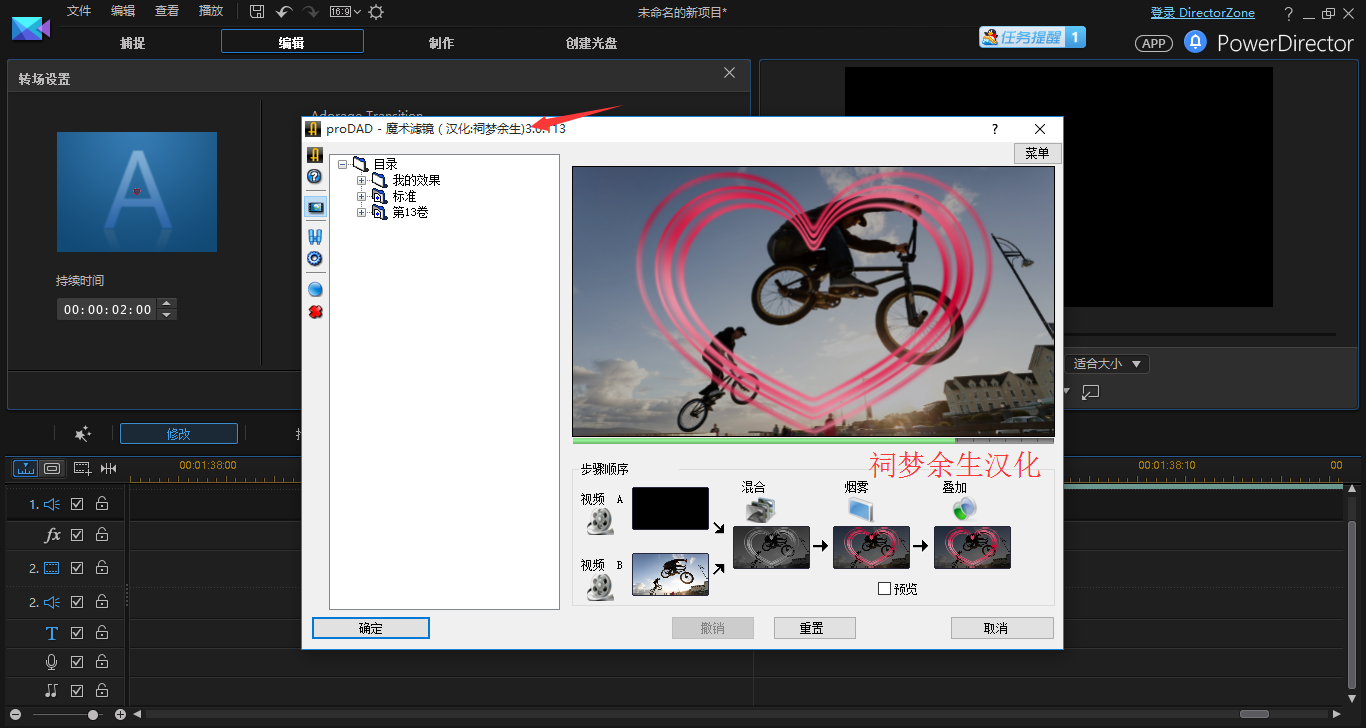The image size is (1366, 728).
Task: Open the binoculars search icon
Action: tap(314, 237)
